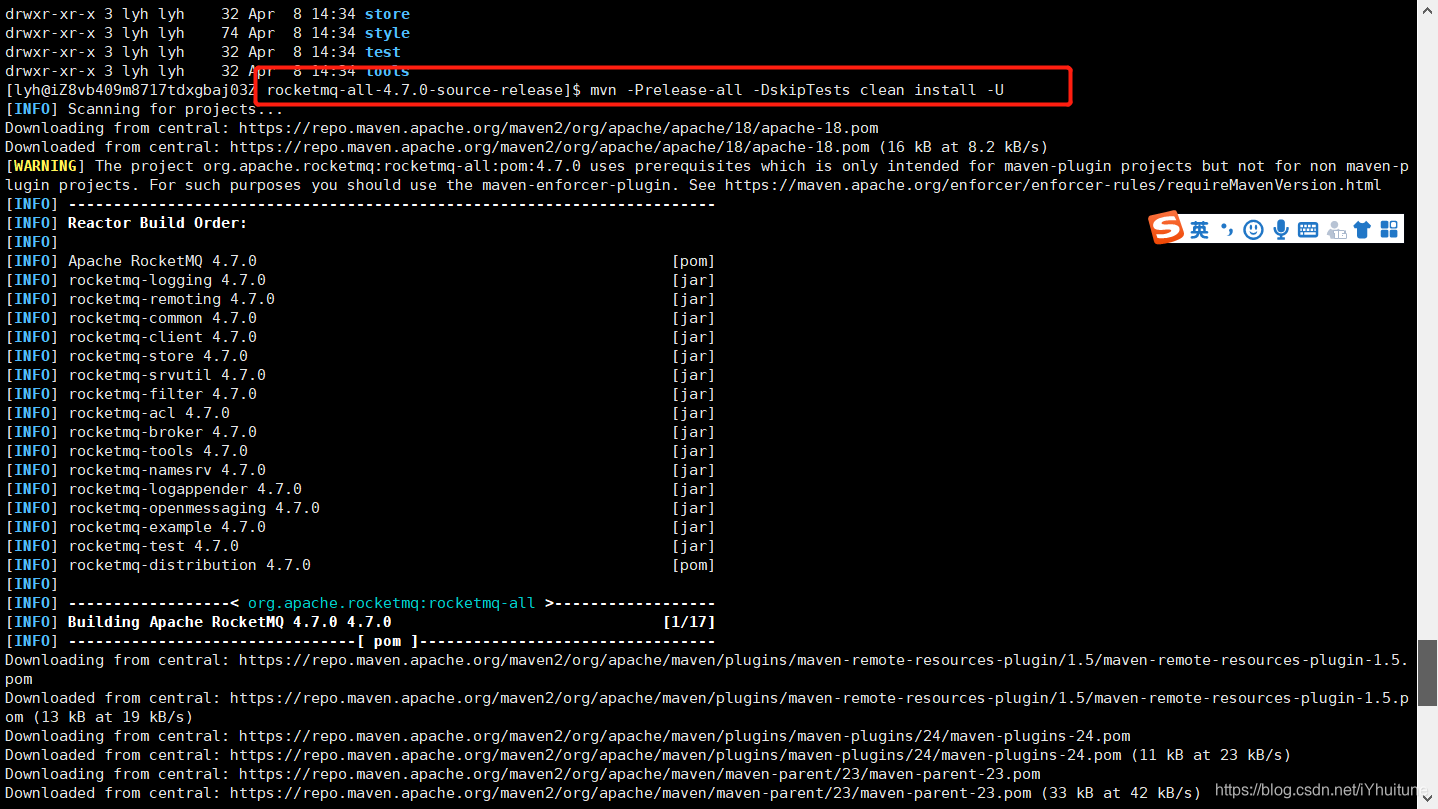Click the 'rocketmq-test 4.7.0' row
Screen dimensions: 1438x809
pos(360,546)
